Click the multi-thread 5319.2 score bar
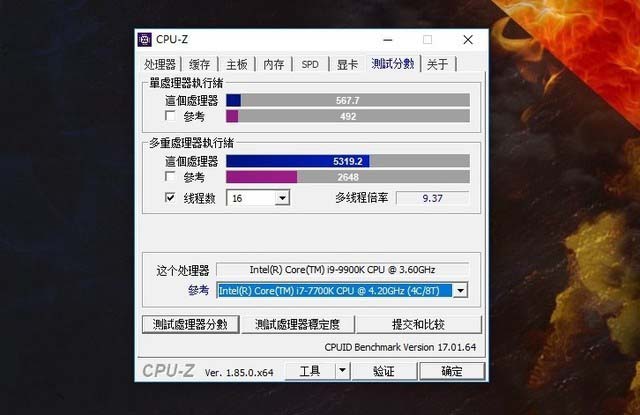 click(348, 161)
